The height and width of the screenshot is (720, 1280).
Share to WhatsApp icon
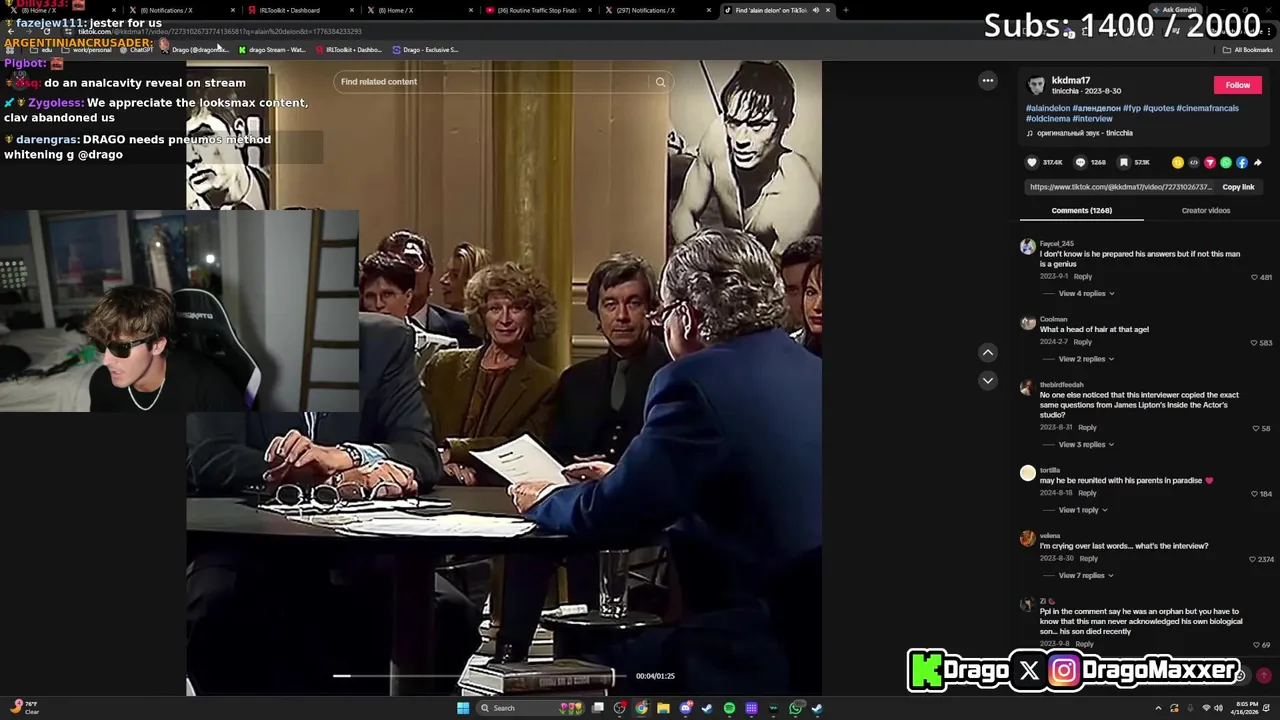pos(1226,162)
